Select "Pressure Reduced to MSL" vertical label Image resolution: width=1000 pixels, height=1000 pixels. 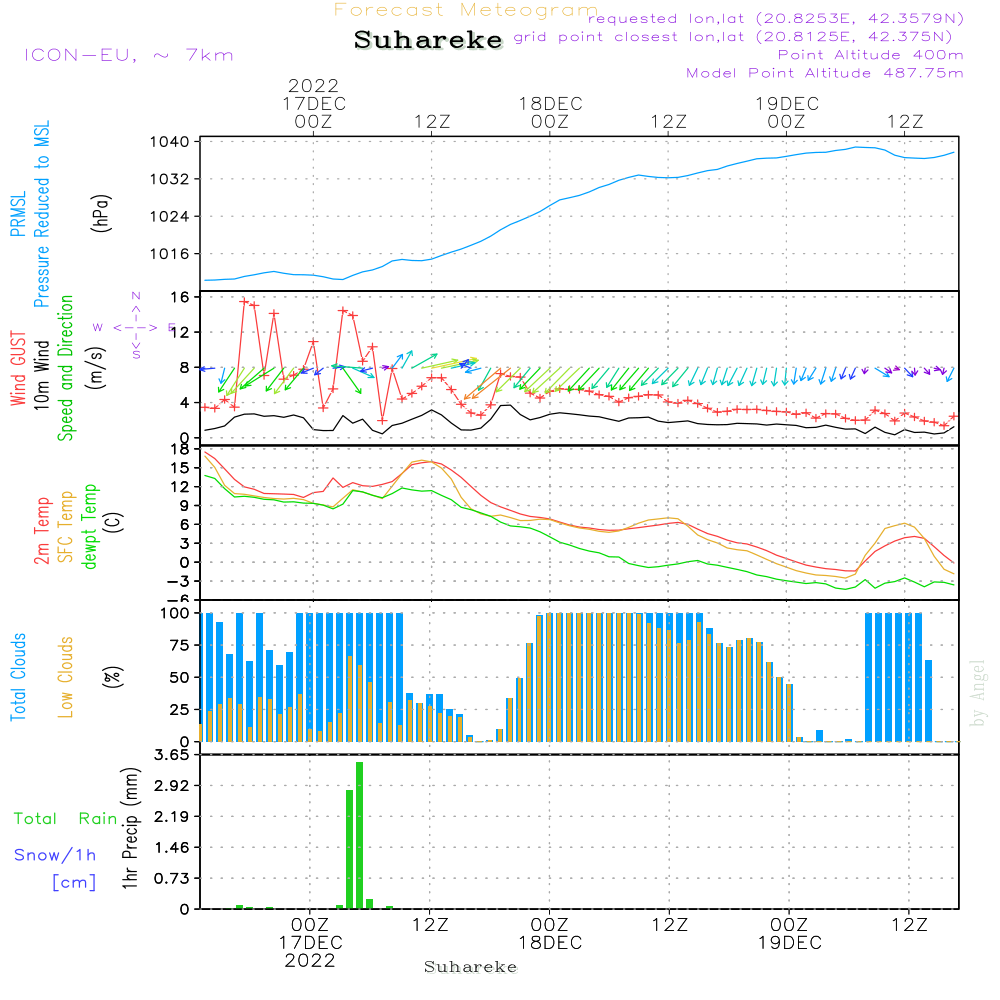41,214
